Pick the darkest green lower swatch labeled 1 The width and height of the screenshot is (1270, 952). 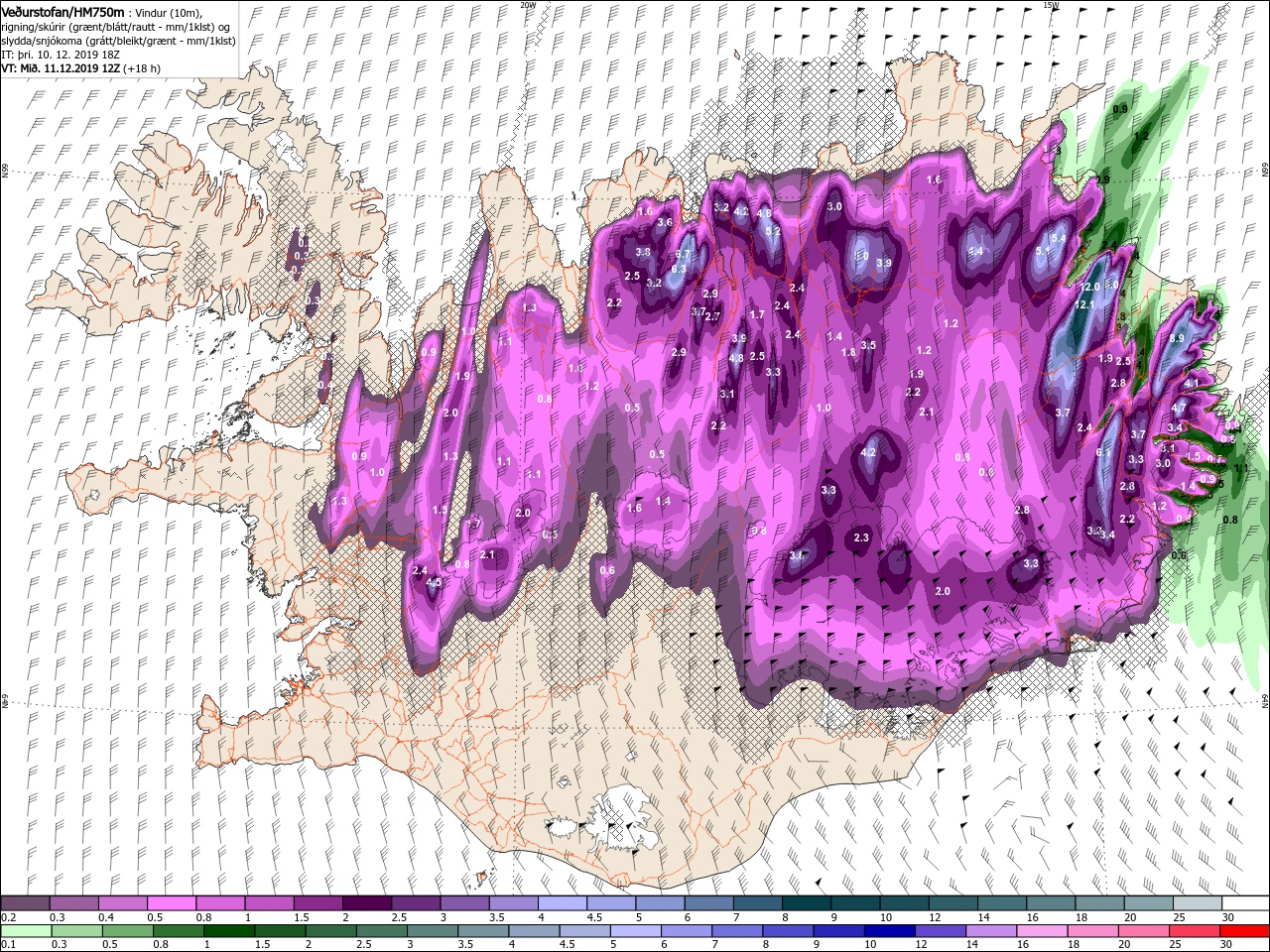(x=228, y=930)
